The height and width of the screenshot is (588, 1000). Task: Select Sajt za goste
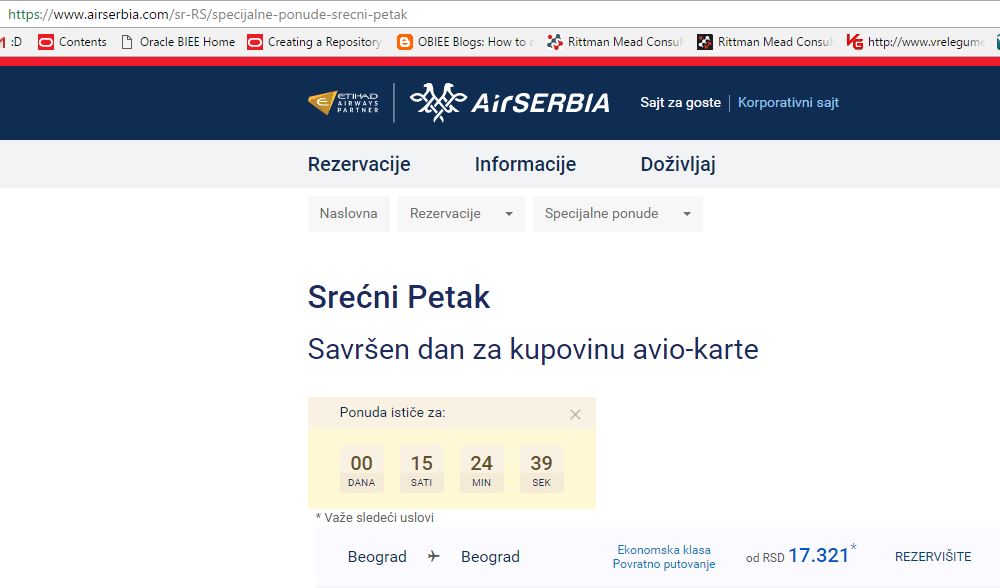(680, 103)
